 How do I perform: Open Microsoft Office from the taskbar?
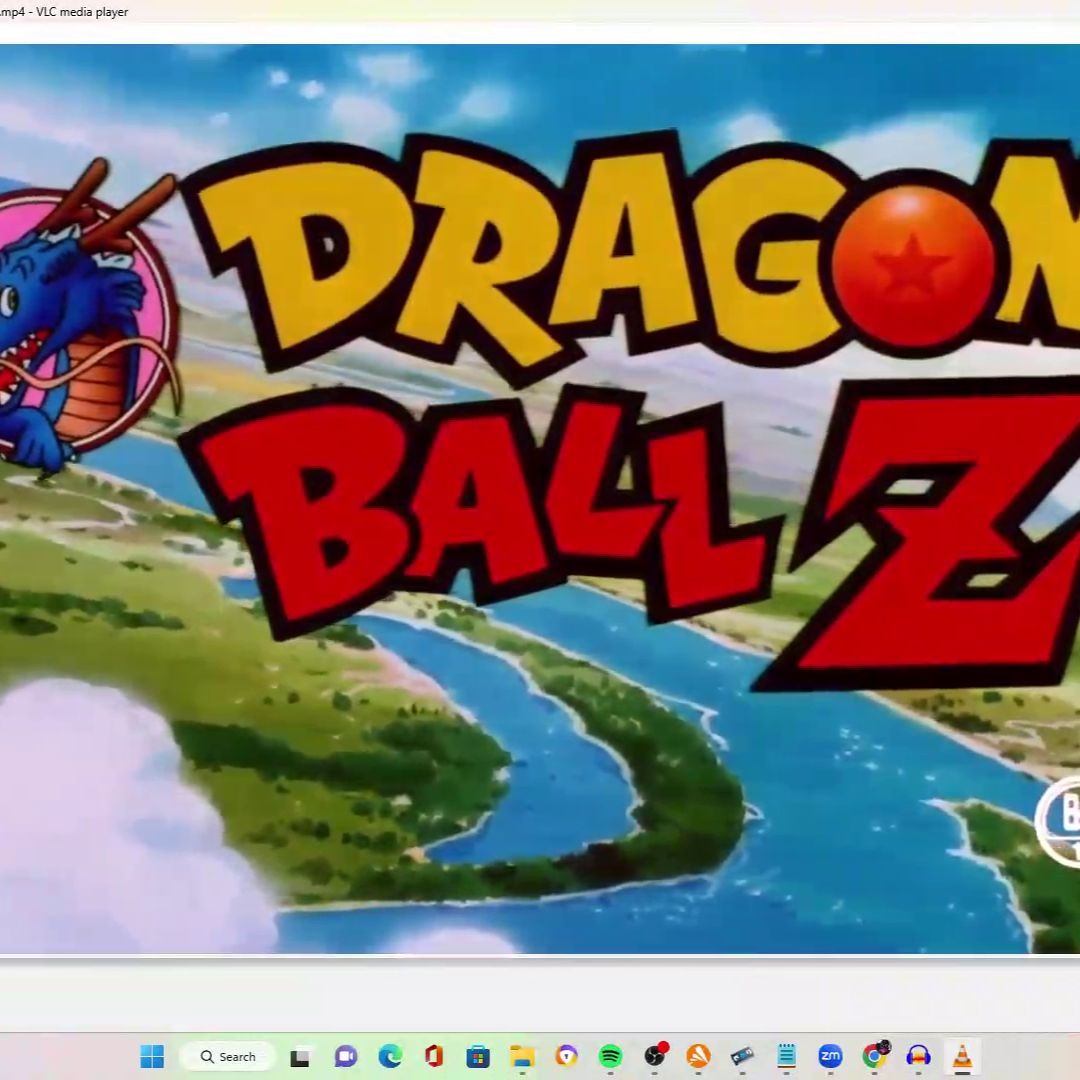tap(433, 1056)
